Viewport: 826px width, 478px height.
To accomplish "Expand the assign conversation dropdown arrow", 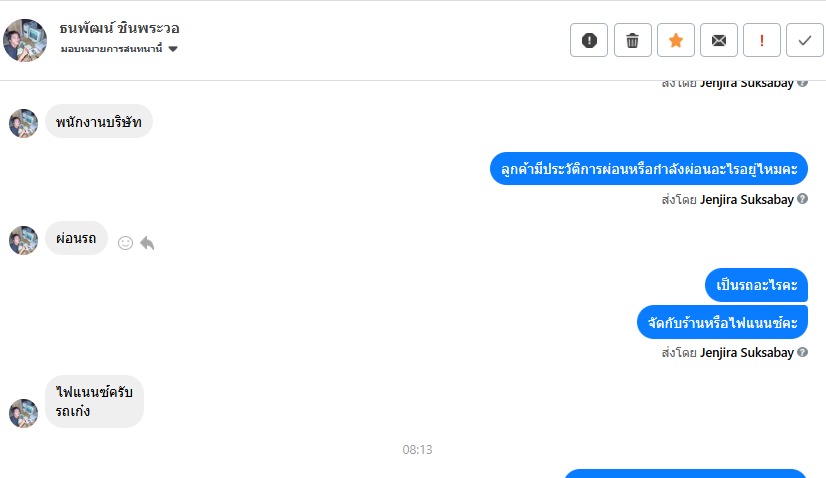I will click(x=173, y=49).
